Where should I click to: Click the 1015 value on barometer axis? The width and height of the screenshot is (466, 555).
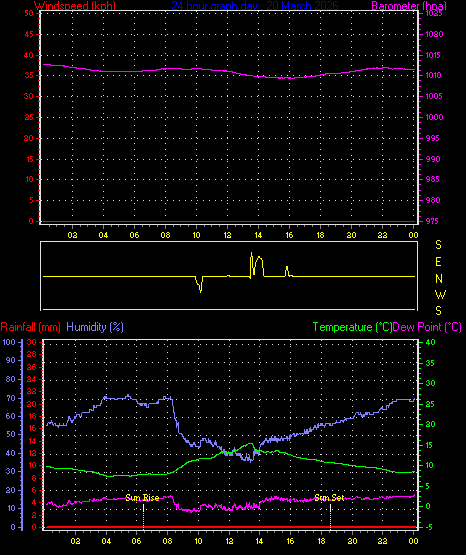434,55
